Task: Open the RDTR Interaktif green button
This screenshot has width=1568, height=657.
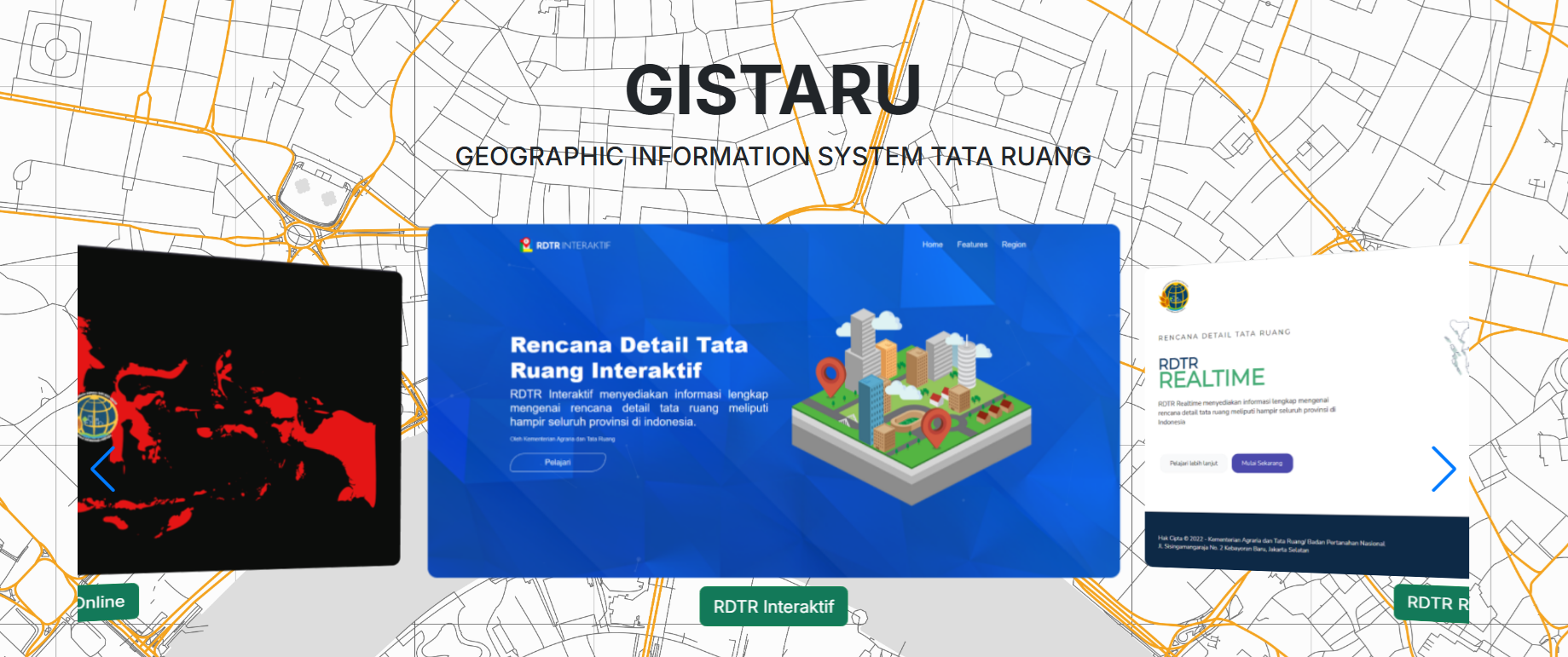Action: pos(773,607)
